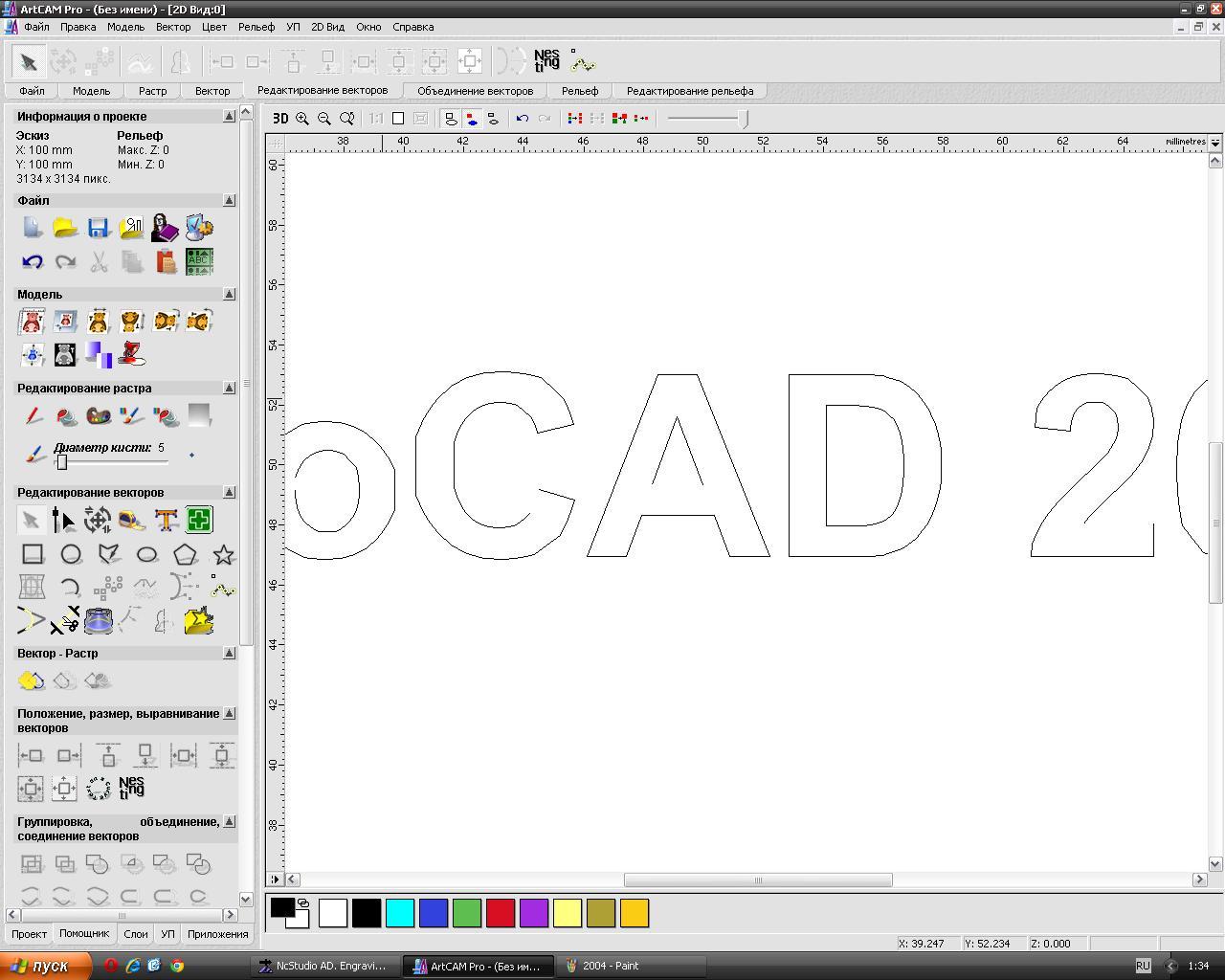Click the letter C outline on the canvas
1225x980 pixels.
(495, 465)
